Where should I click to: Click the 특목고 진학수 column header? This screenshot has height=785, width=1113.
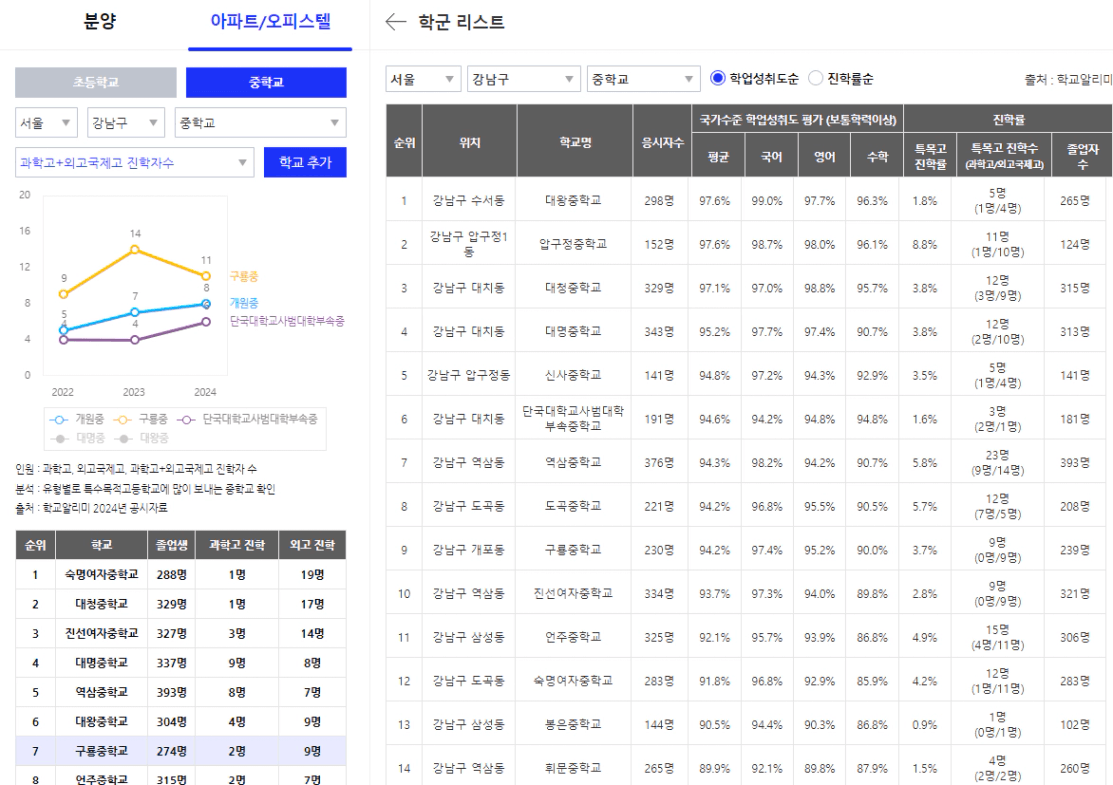click(1004, 156)
